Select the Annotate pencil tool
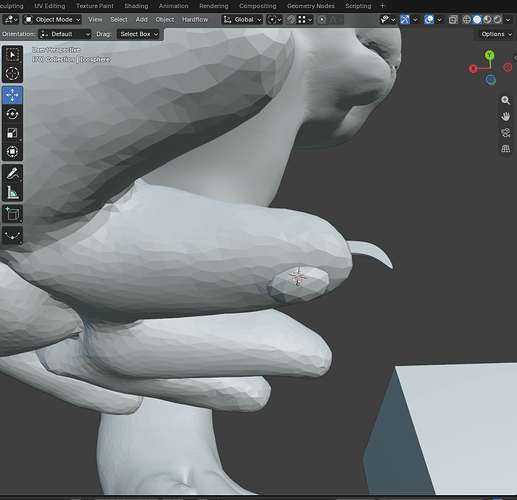 tap(12, 173)
